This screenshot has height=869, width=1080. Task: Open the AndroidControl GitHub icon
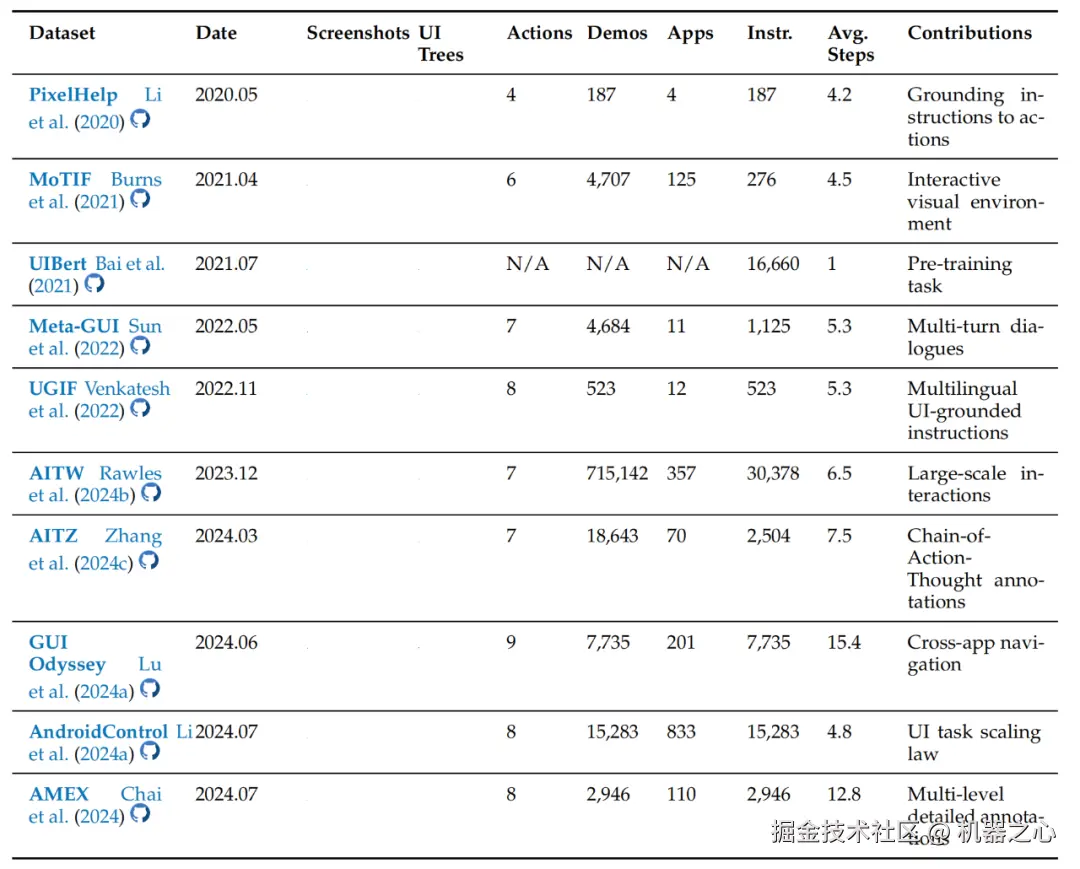(149, 751)
